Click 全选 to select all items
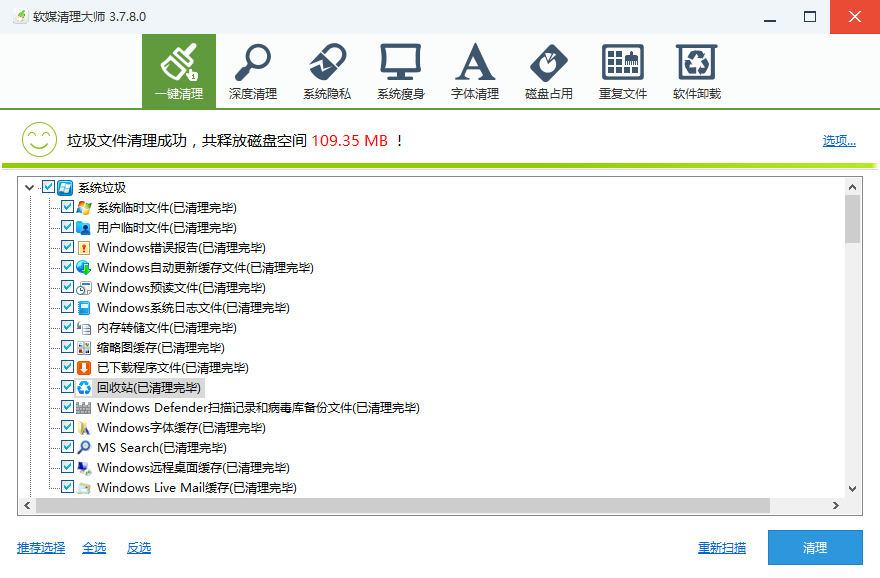 click(x=94, y=547)
